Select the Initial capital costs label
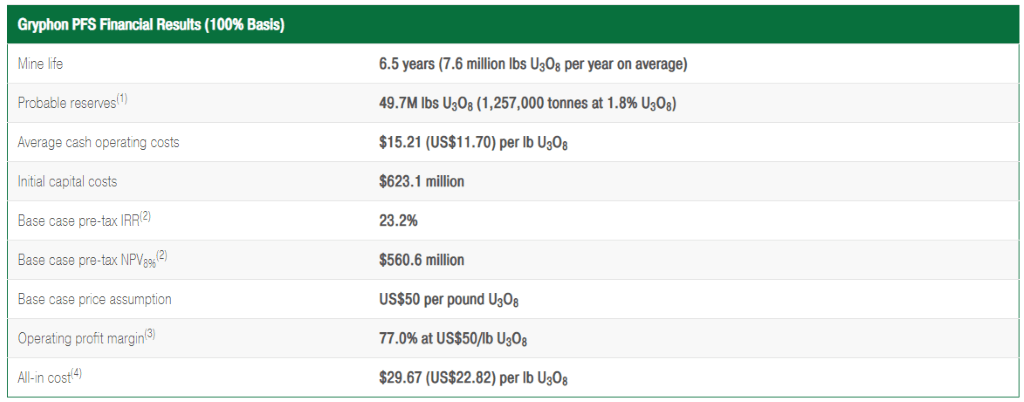Viewport: 1024px width, 402px height. pyautogui.click(x=67, y=181)
